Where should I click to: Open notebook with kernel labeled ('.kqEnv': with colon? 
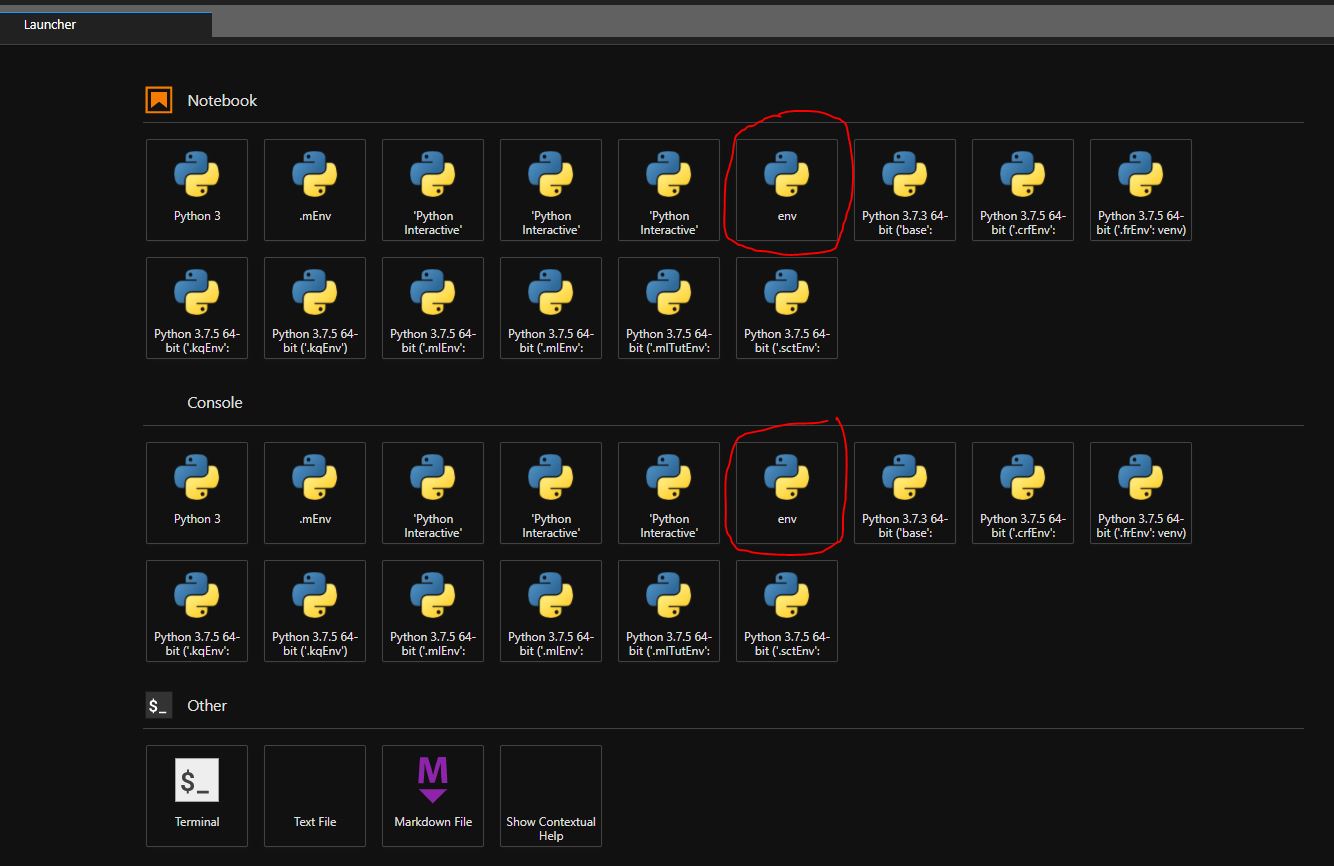(197, 308)
